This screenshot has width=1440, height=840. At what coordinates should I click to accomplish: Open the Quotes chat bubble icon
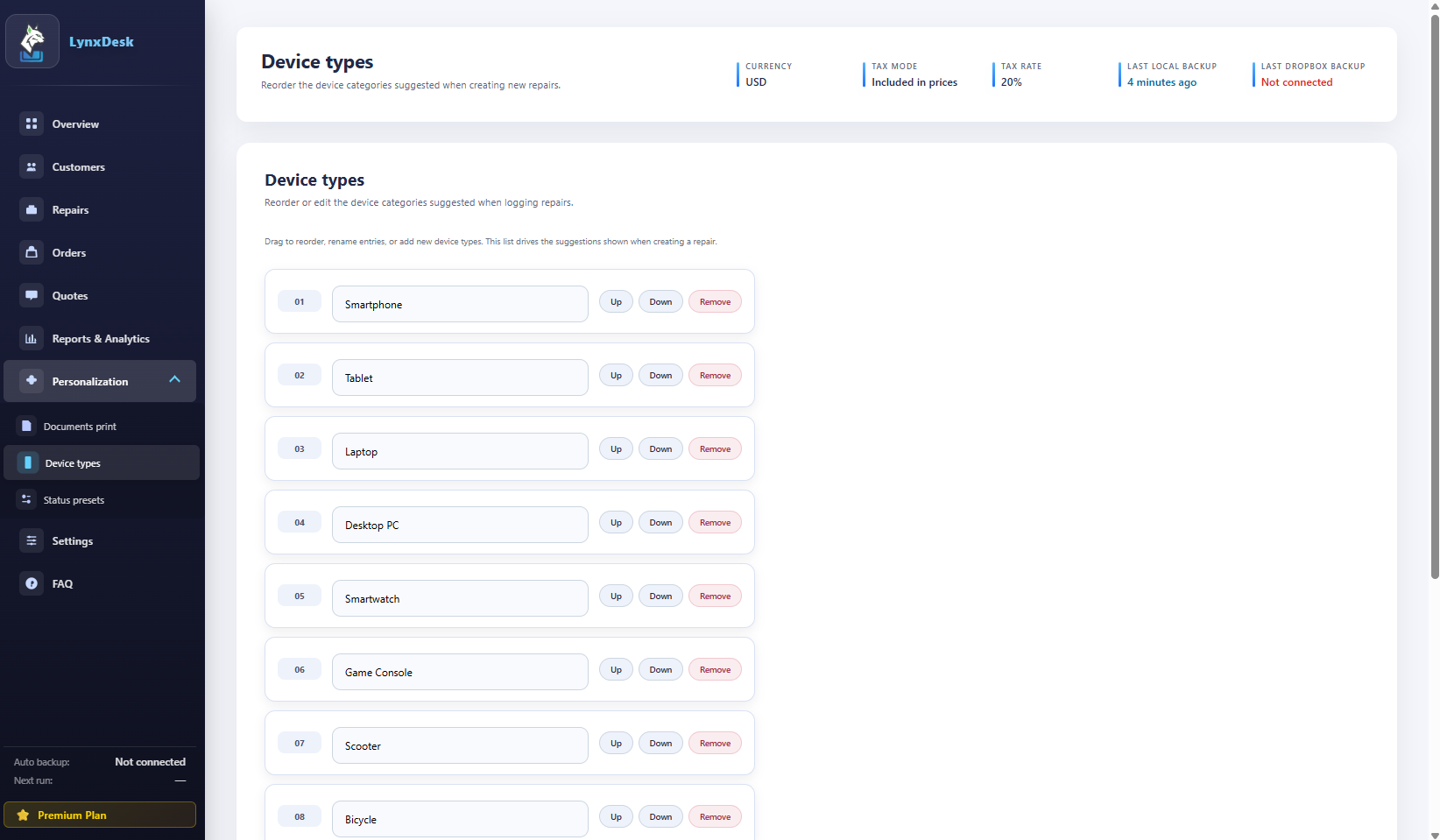point(32,295)
